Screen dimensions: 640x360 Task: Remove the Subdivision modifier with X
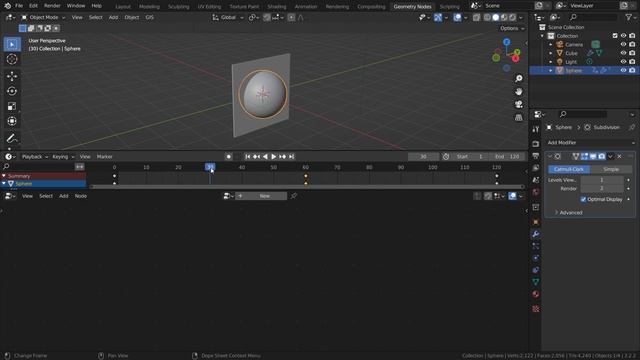619,156
